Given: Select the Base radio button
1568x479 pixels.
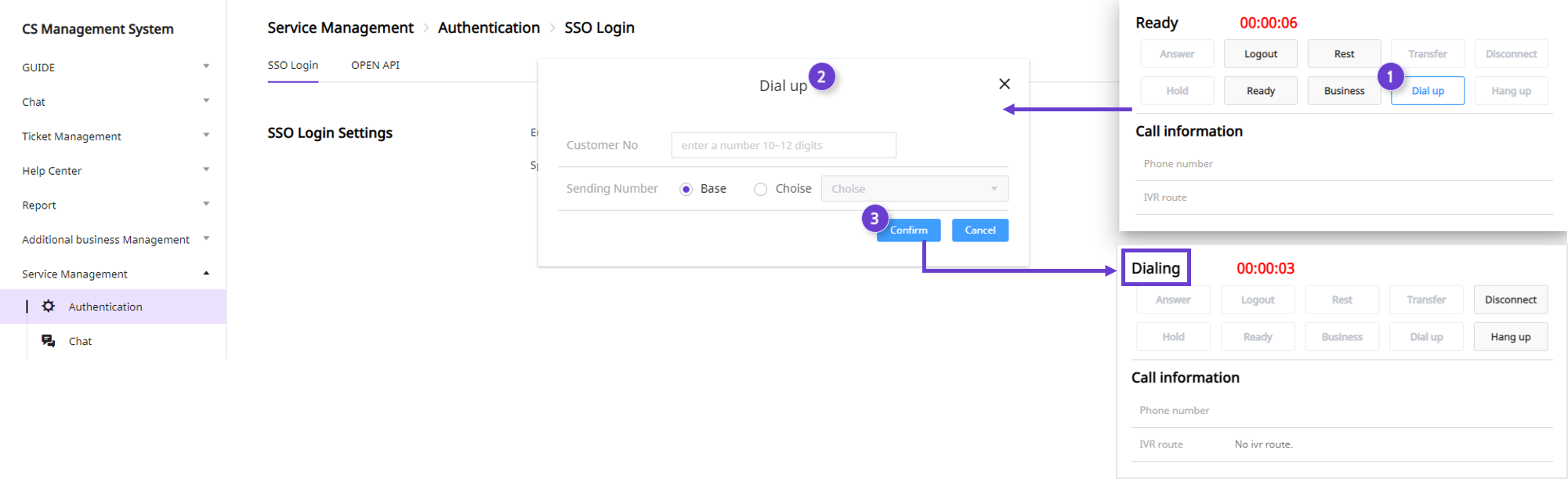Looking at the screenshot, I should coord(686,189).
